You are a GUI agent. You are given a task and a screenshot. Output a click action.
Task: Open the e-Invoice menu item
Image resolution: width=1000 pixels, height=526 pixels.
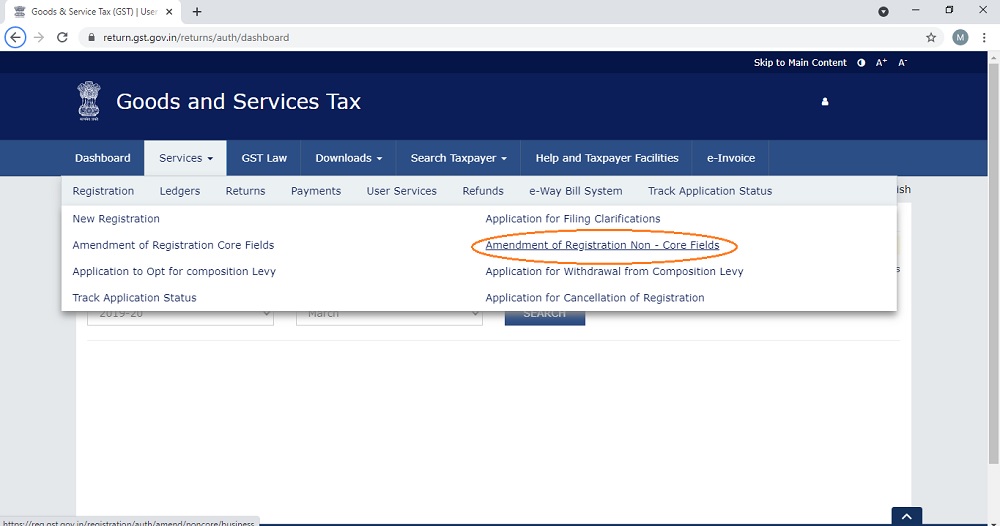730,158
